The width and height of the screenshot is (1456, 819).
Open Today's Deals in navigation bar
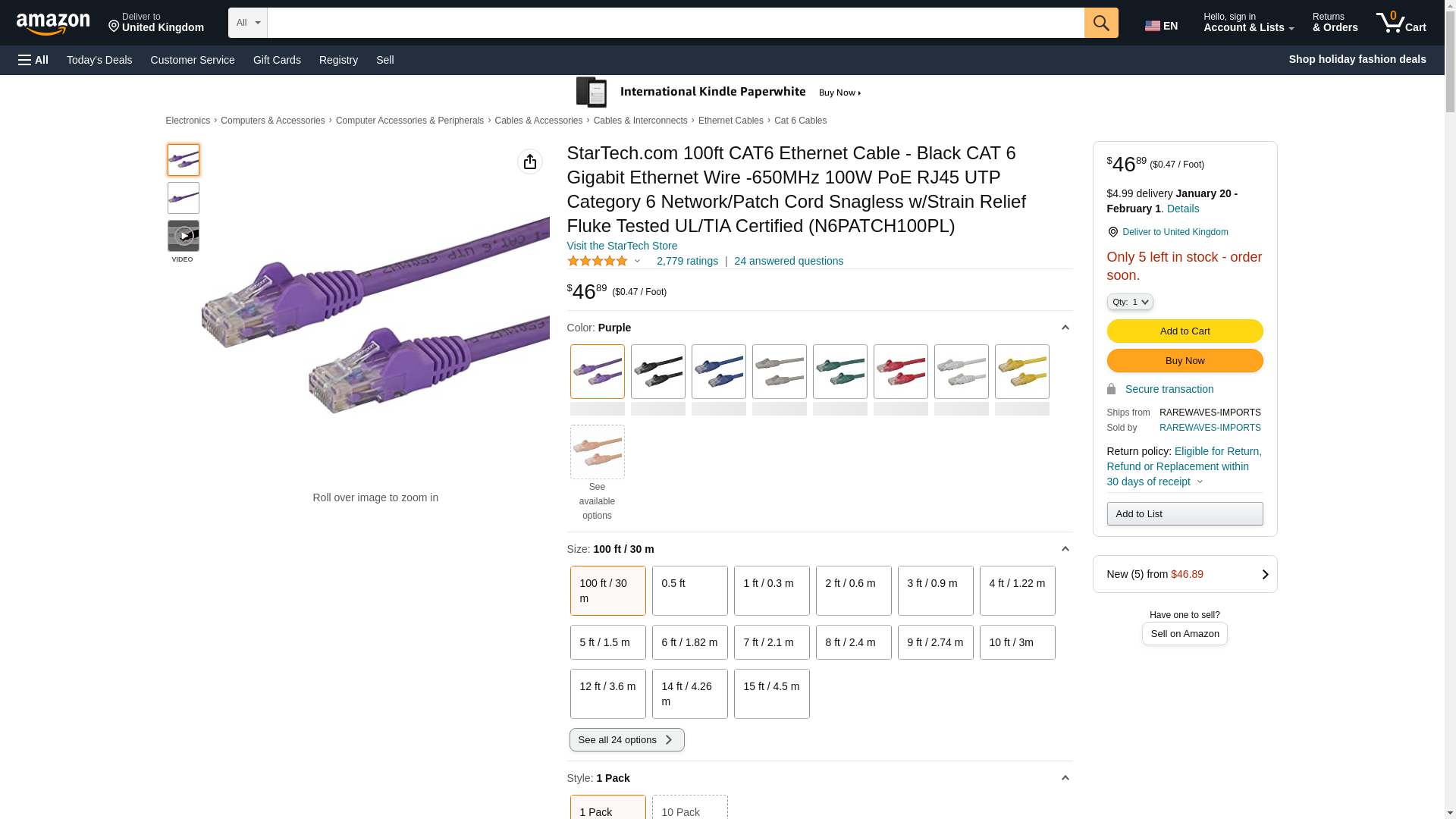tap(99, 60)
